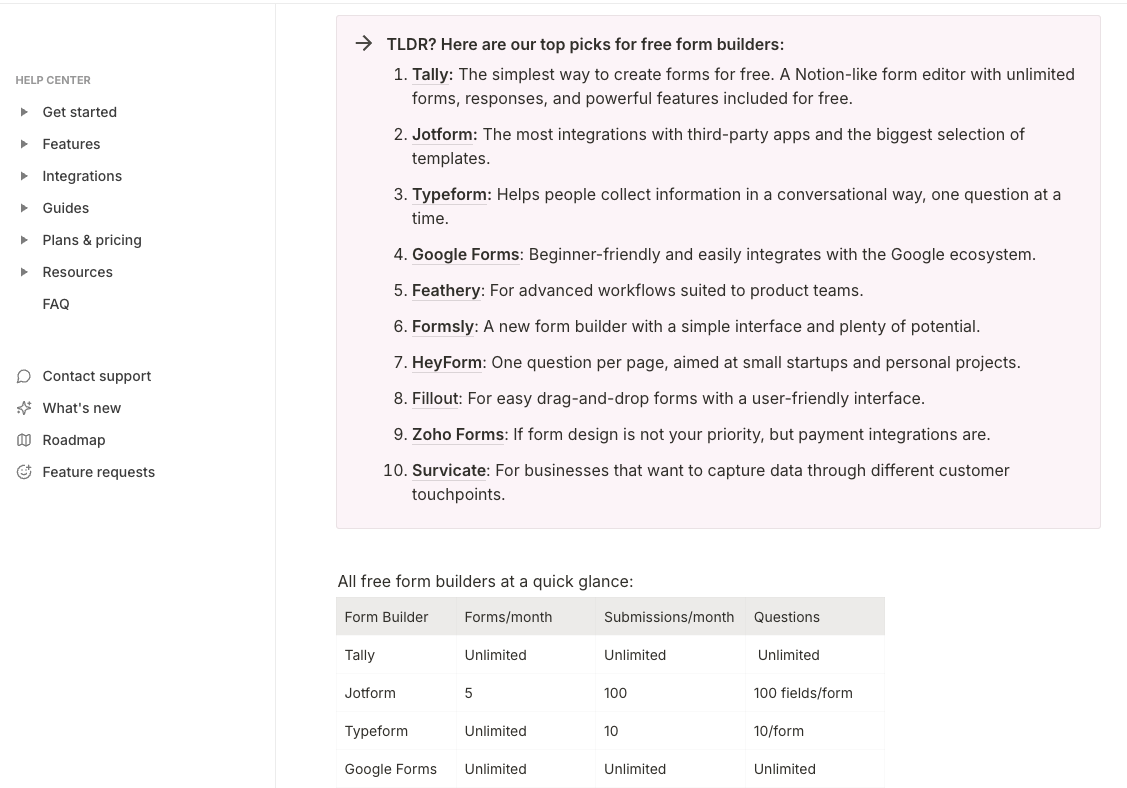Click the What's new sparkle icon
1127x788 pixels.
click(24, 408)
